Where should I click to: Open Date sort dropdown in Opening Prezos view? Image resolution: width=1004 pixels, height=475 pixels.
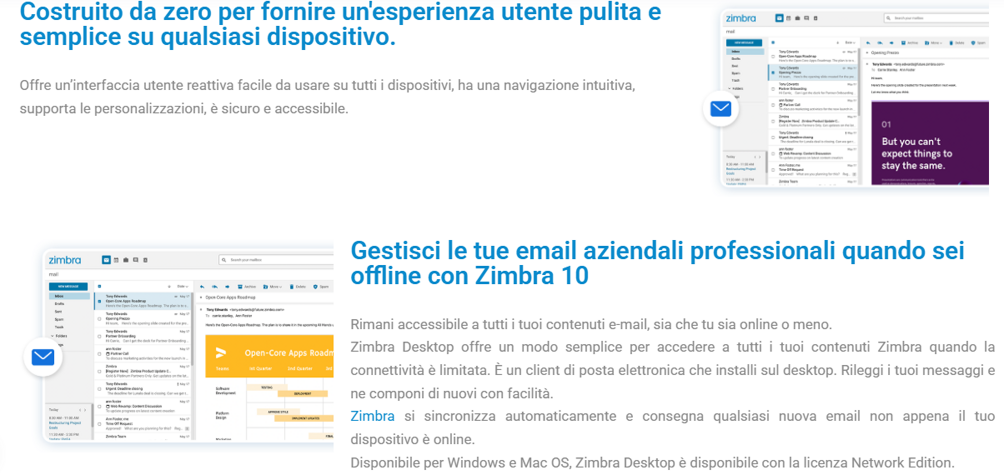tap(850, 43)
